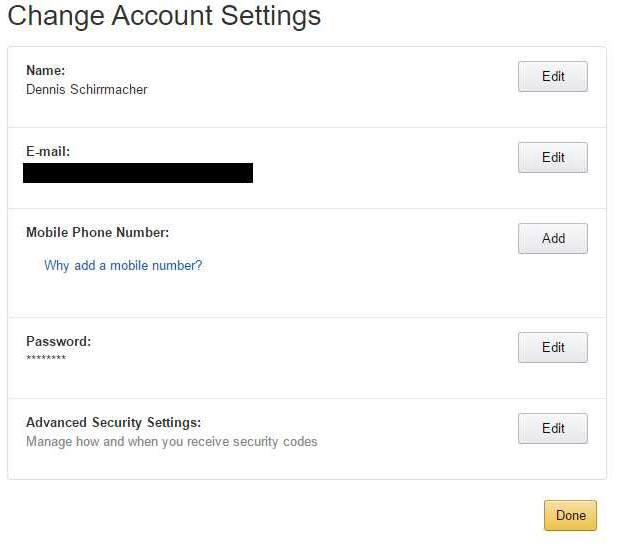Screen dimensions: 633x551
Task: Select the 'Name:' field label
Action: pyautogui.click(x=46, y=70)
